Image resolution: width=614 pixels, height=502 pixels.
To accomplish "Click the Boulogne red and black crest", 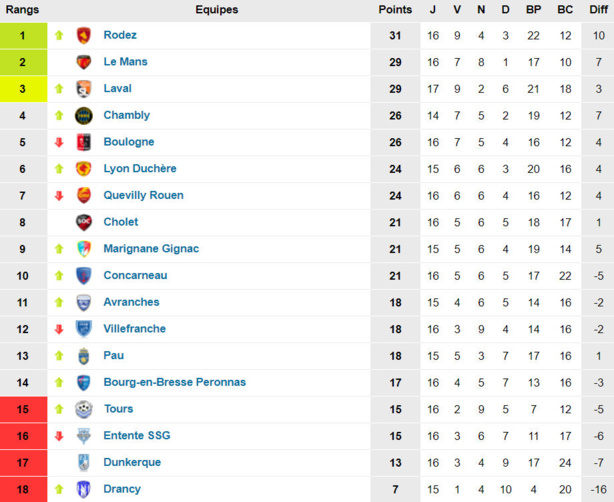I will tap(83, 142).
